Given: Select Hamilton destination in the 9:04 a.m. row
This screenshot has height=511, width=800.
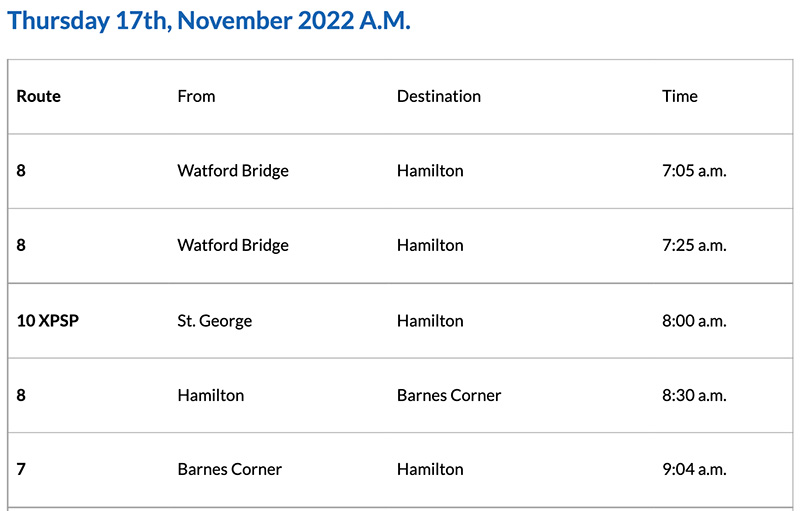Looking at the screenshot, I should [430, 469].
